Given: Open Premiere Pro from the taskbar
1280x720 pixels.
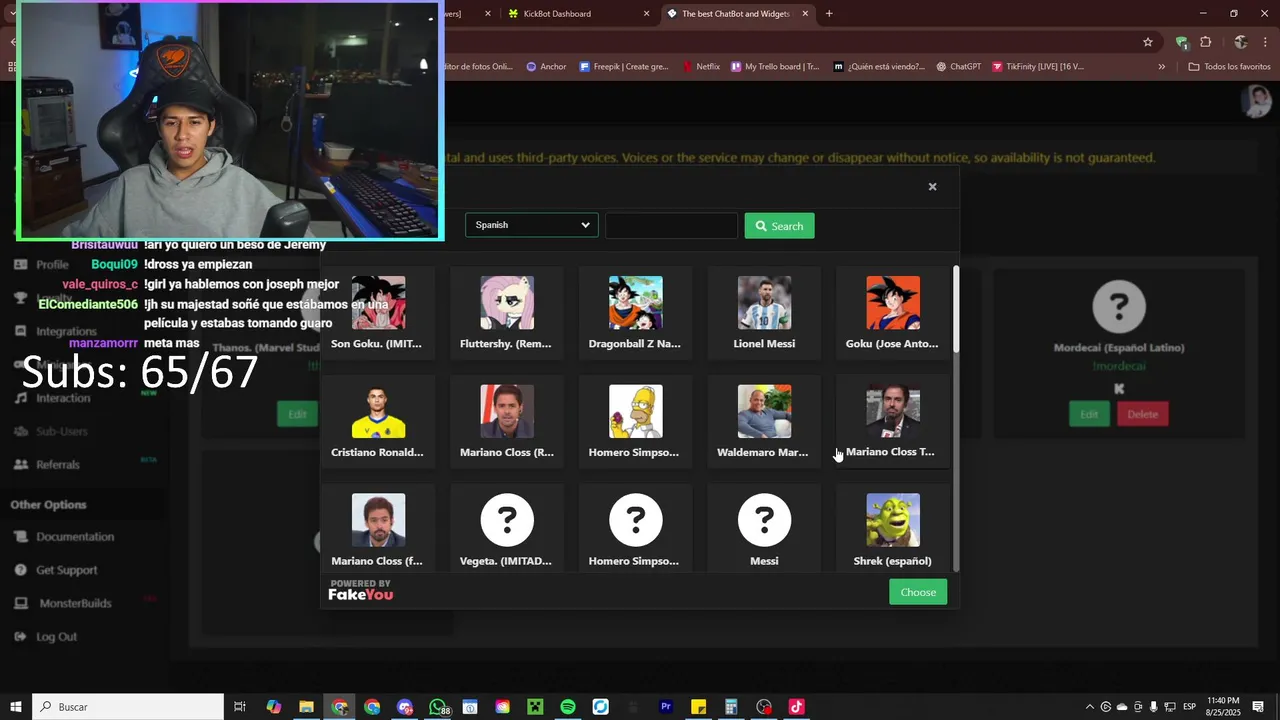Looking at the screenshot, I should 666,707.
